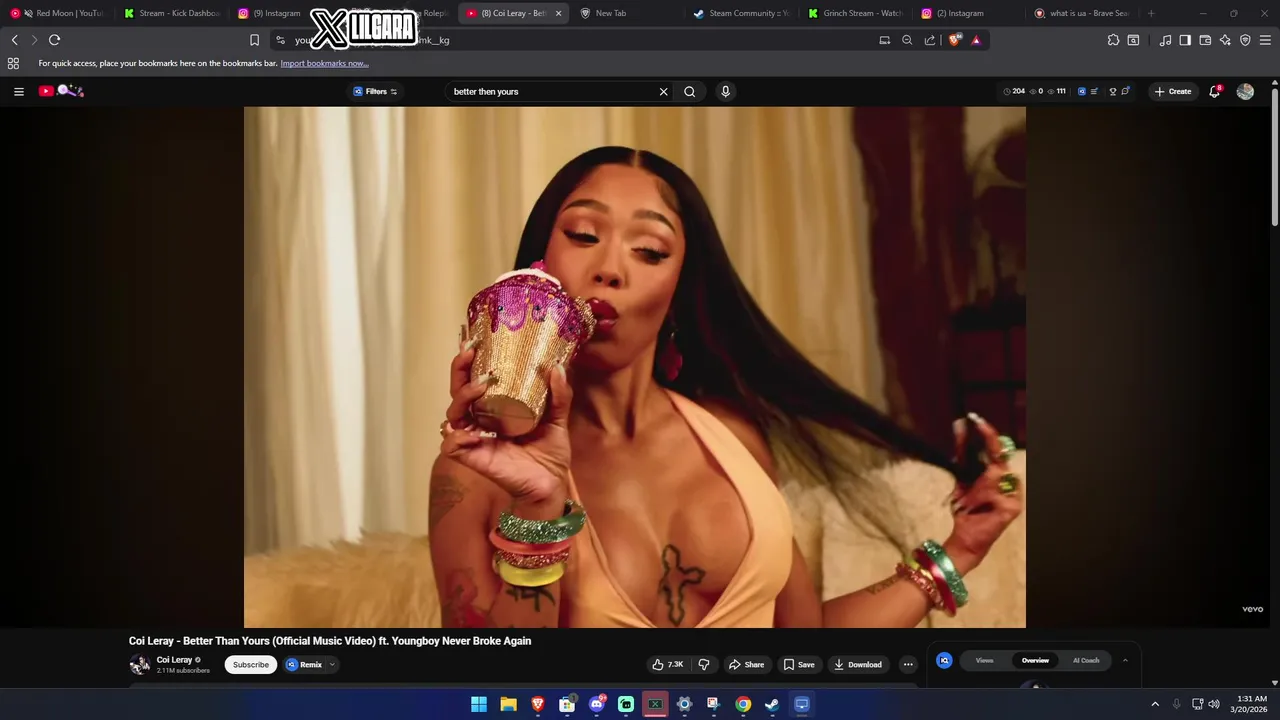Go back using browser back arrow
The width and height of the screenshot is (1280, 720).
click(14, 40)
